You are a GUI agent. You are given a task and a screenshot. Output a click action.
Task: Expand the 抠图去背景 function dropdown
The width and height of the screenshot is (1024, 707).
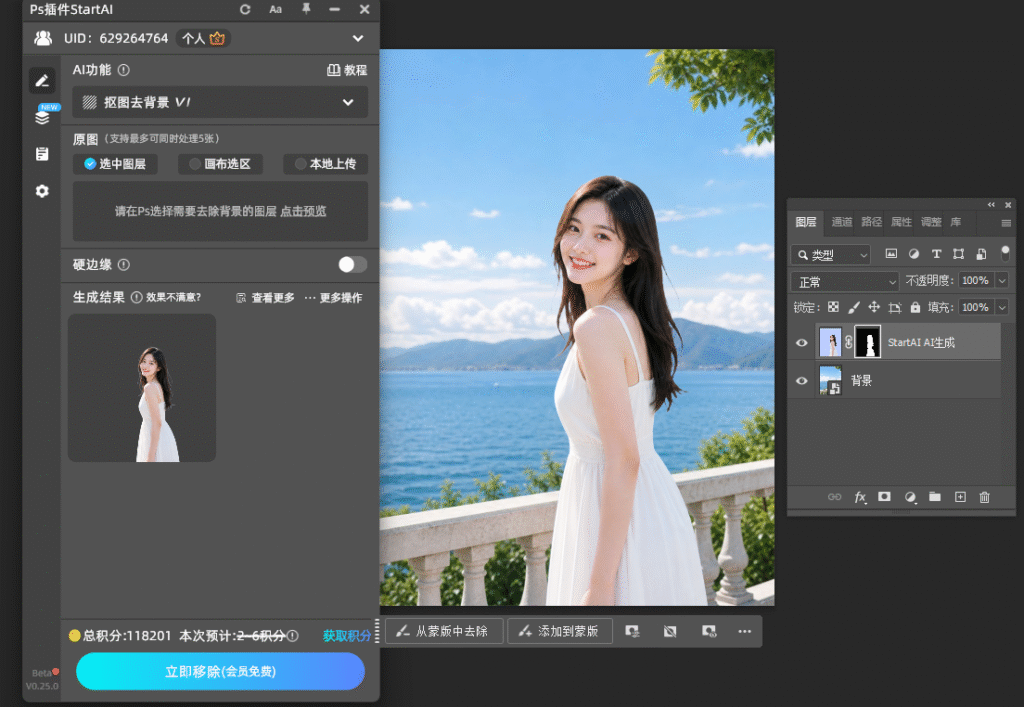(x=220, y=102)
